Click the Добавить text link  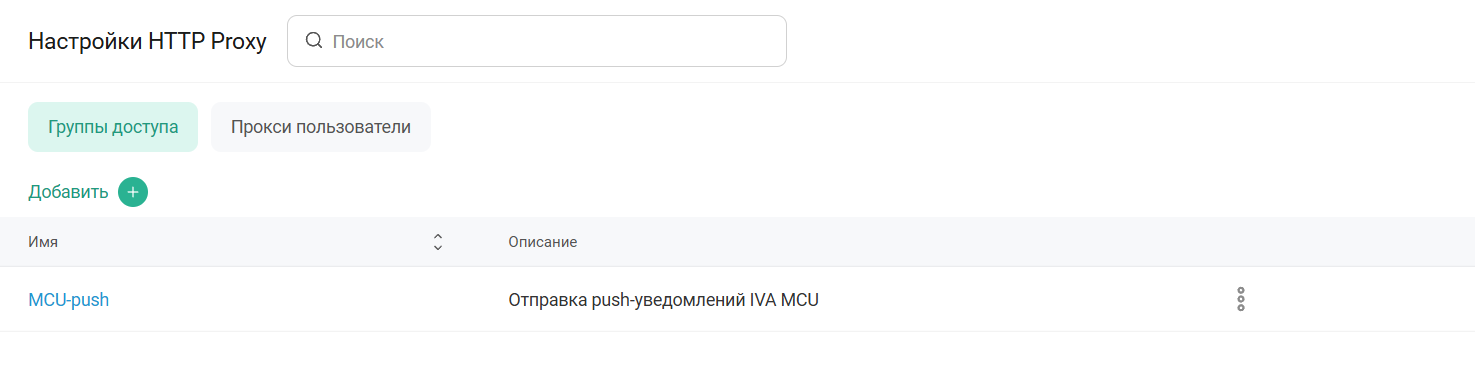(x=68, y=192)
